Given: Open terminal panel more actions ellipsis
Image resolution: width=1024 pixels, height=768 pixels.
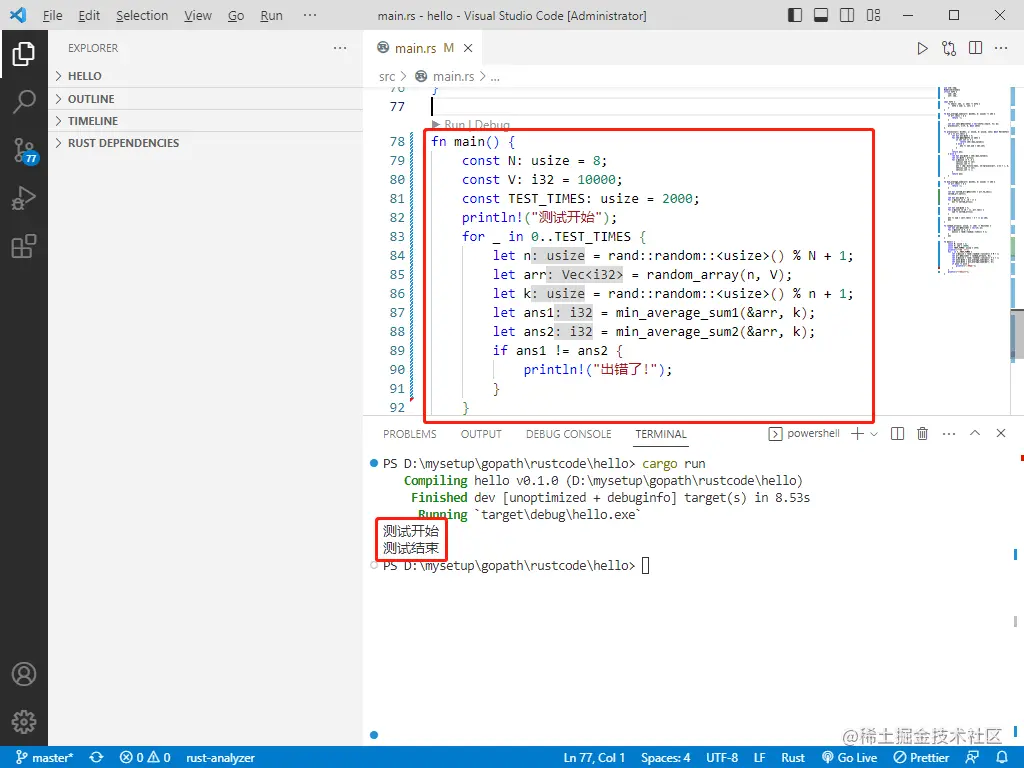Looking at the screenshot, I should click(x=949, y=434).
